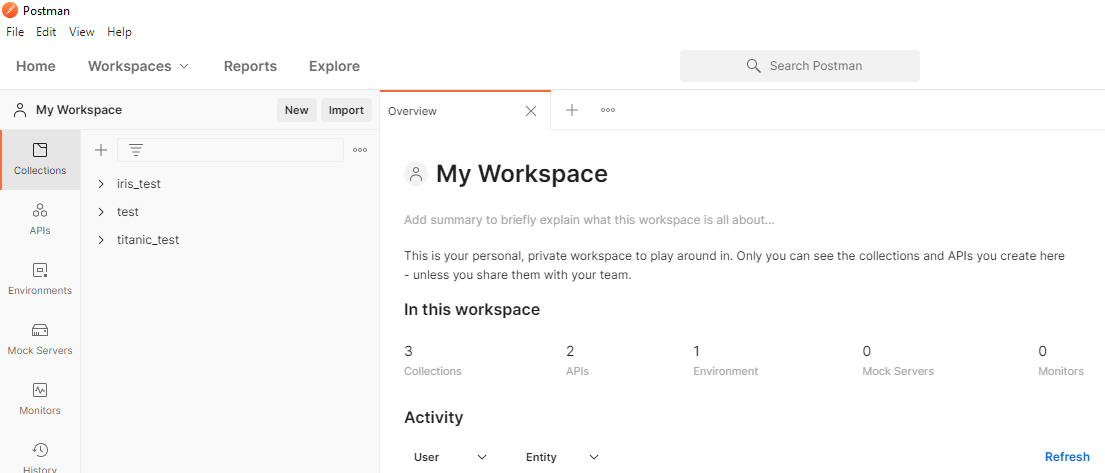Open the Environments sidebar panel
Screen dimensions: 1105x473
click(x=40, y=279)
